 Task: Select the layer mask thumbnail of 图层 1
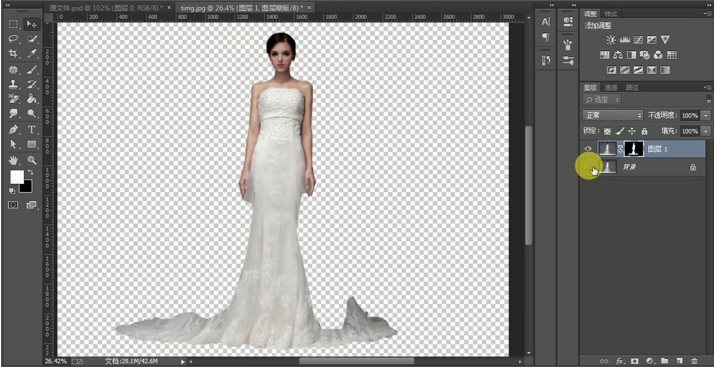pos(634,148)
